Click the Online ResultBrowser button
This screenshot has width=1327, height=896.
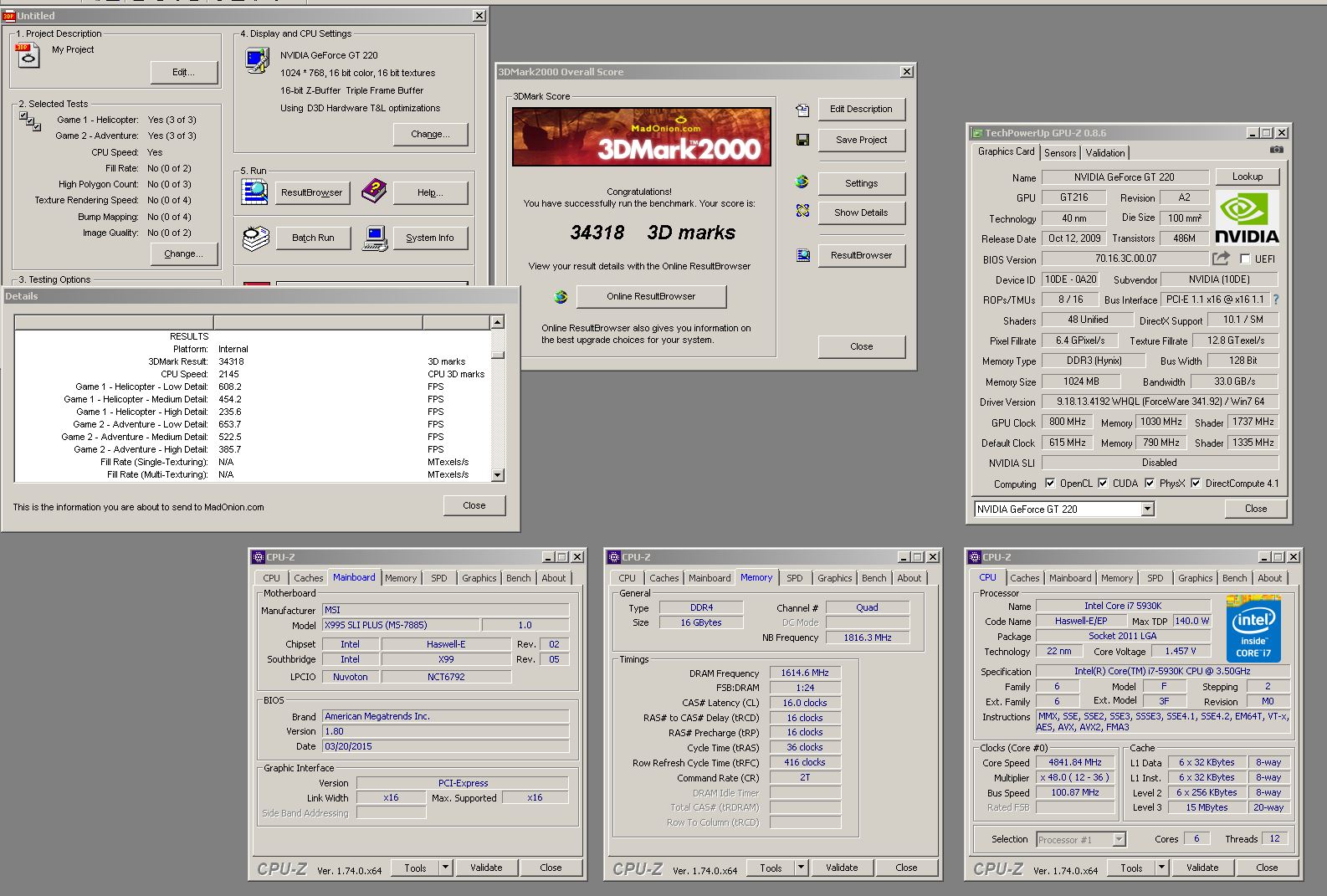pos(651,296)
